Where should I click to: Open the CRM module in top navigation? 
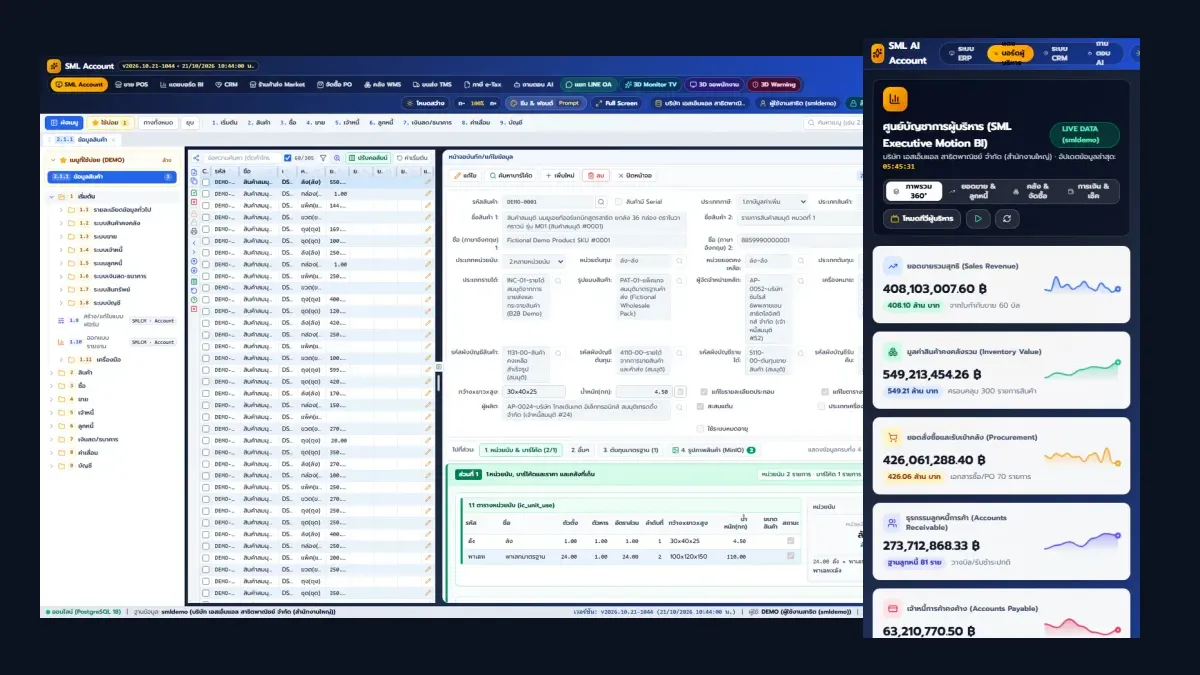point(226,85)
